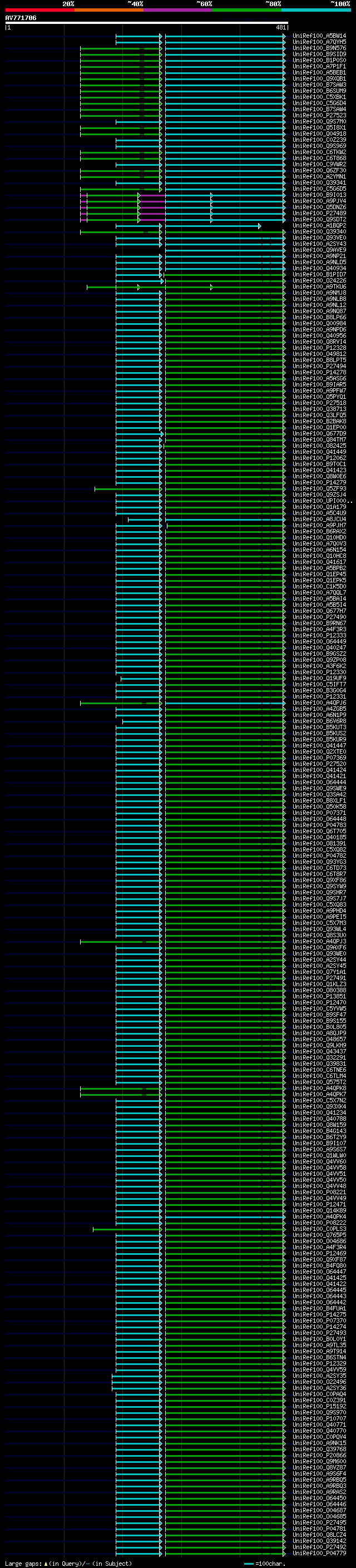Select hit label UniRef100_P20866
The height and width of the screenshot is (1568, 356).
click(319, 1456)
